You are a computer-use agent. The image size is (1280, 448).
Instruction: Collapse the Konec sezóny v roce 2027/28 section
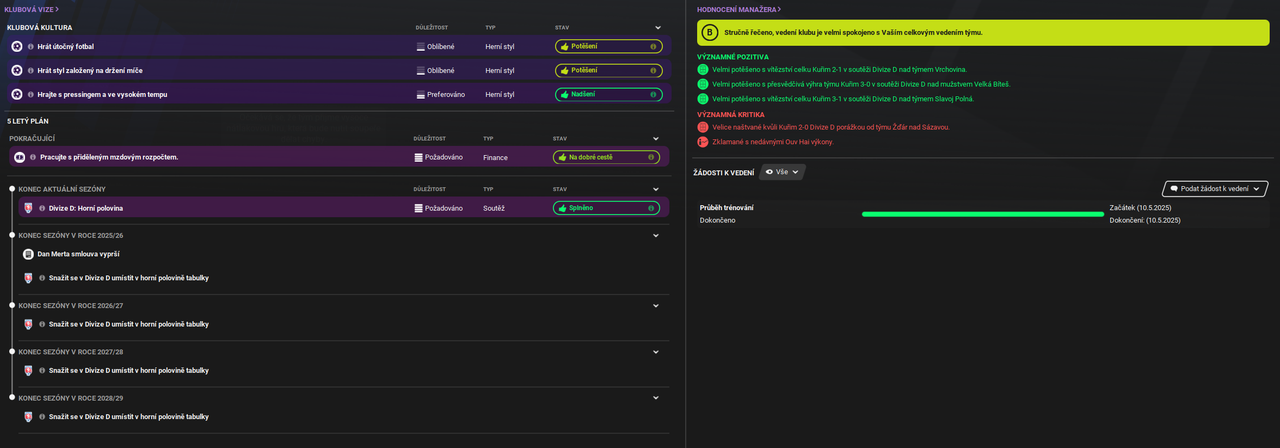pyautogui.click(x=656, y=352)
